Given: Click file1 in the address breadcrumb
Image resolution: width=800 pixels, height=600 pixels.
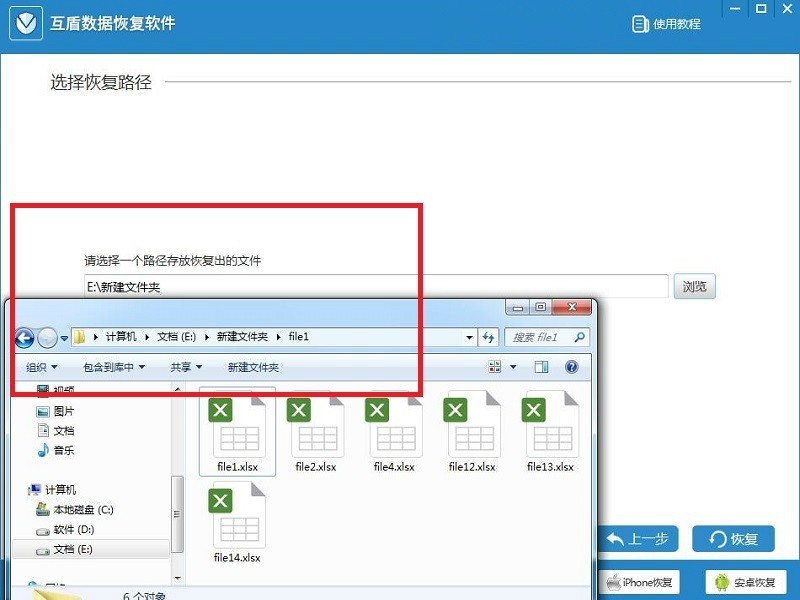Looking at the screenshot, I should click(x=298, y=337).
